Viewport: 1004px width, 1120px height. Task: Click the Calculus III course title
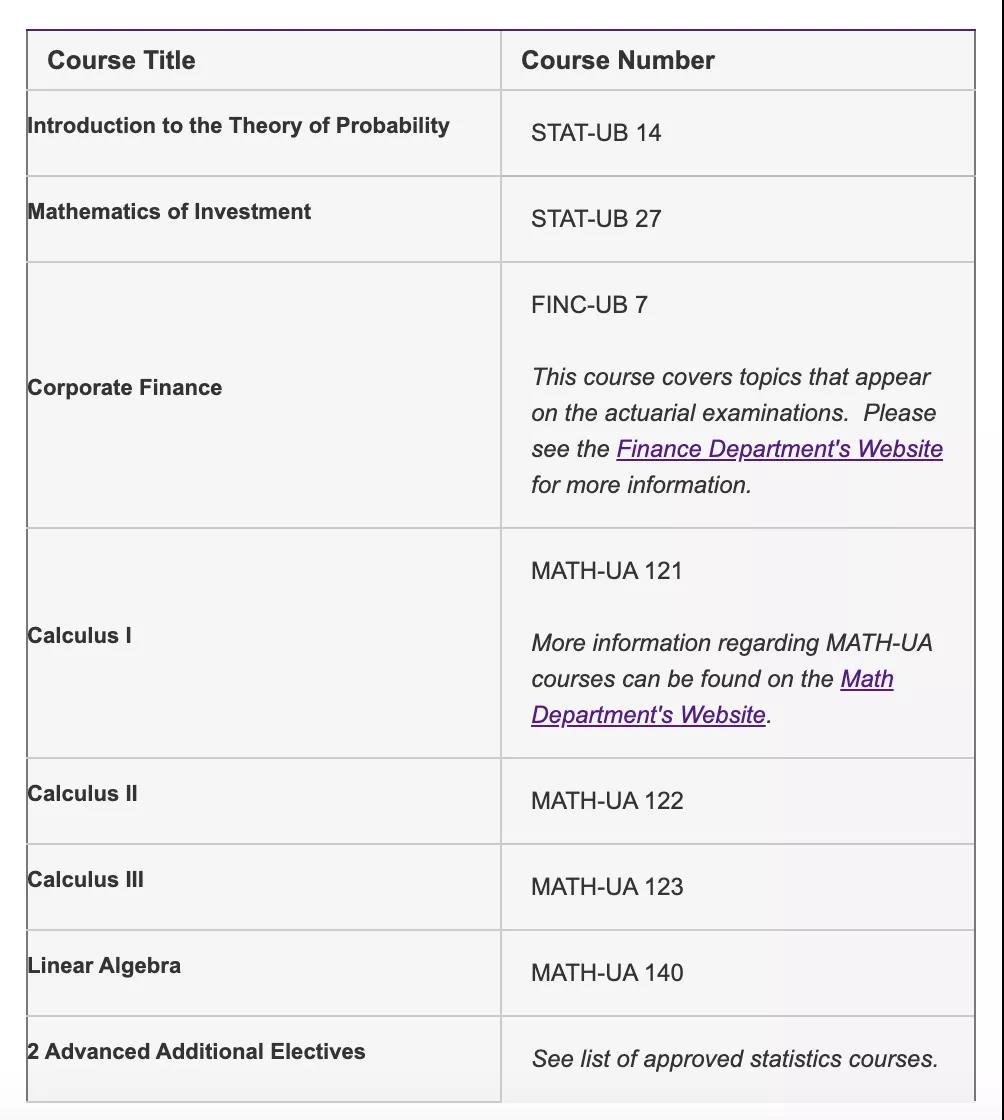[86, 880]
